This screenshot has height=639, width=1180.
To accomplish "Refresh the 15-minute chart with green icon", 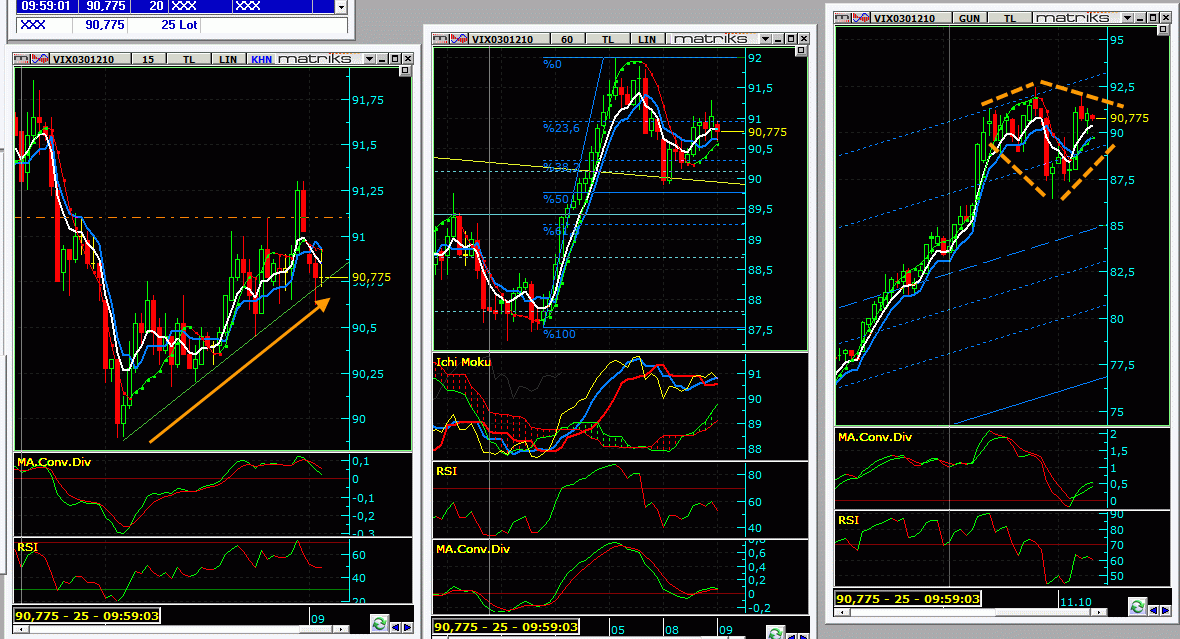I will [x=380, y=624].
